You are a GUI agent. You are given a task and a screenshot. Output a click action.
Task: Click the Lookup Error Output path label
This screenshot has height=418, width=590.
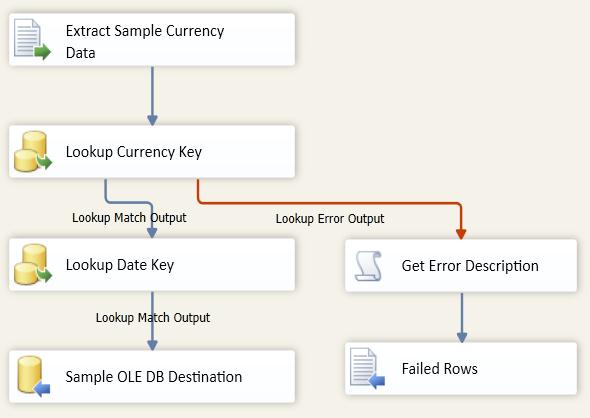click(x=330, y=219)
